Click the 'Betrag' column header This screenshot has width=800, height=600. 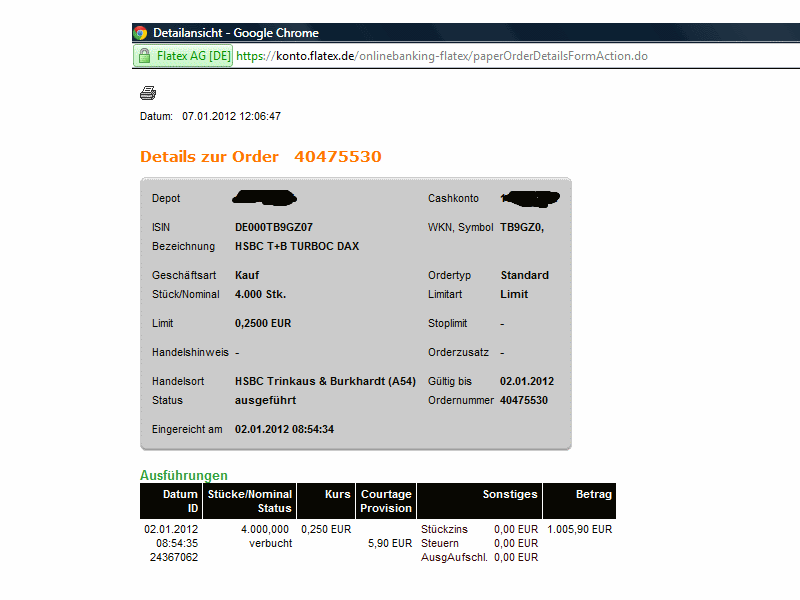[x=579, y=501]
